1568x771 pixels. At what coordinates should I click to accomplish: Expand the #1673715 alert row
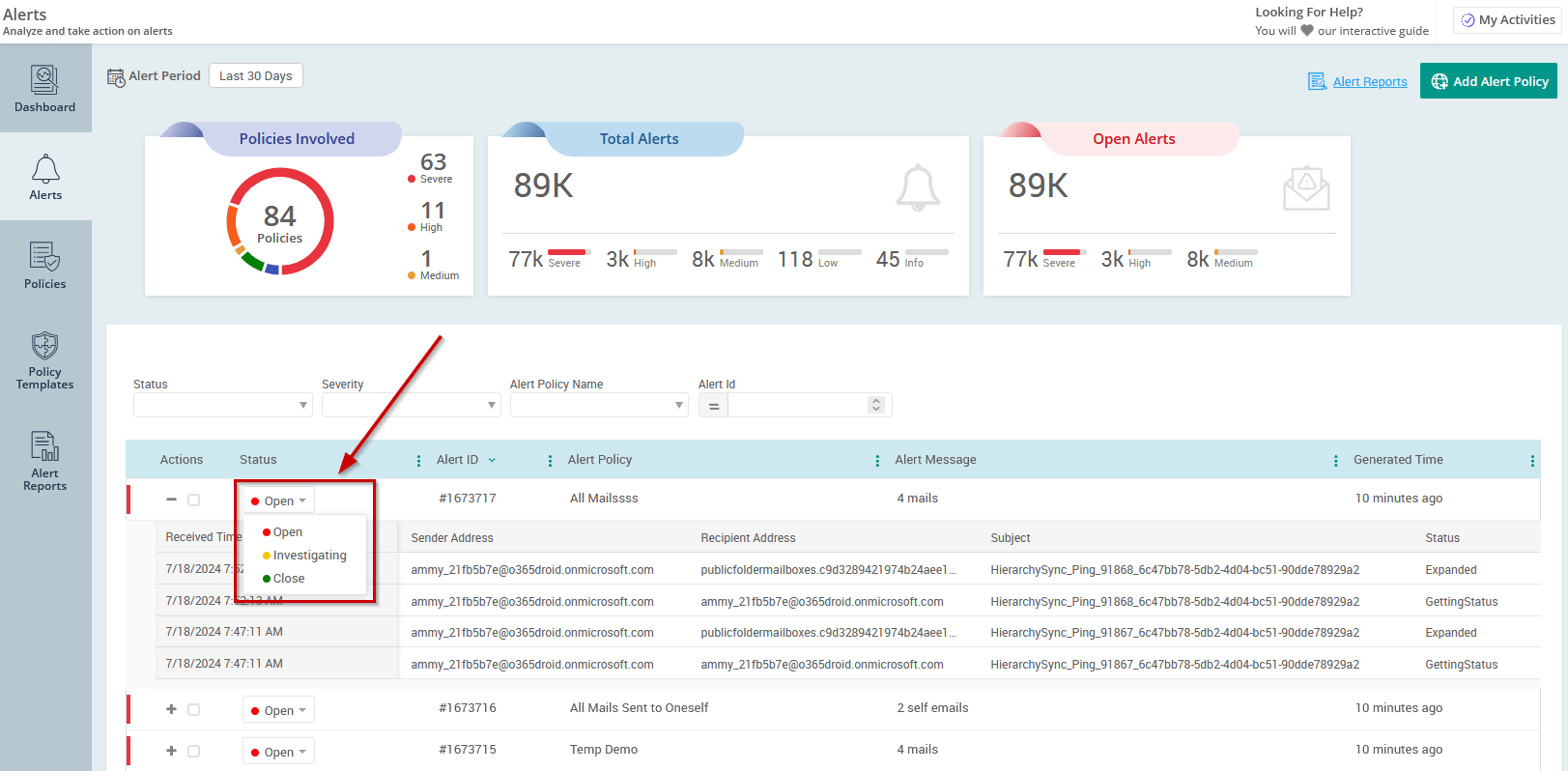tap(171, 751)
